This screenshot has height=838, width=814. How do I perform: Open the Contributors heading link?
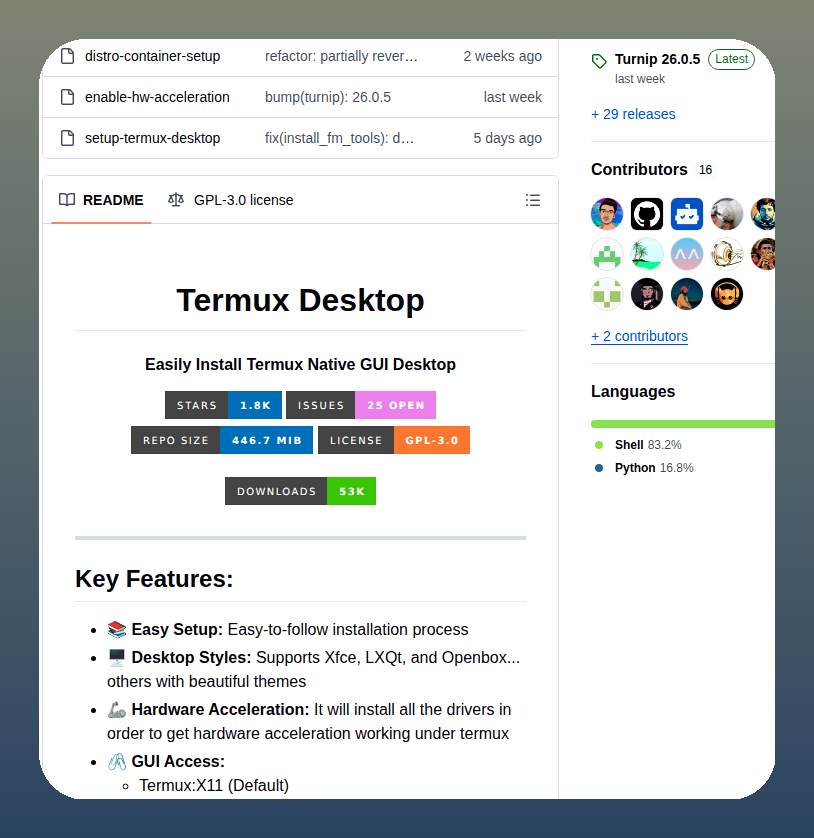click(639, 169)
